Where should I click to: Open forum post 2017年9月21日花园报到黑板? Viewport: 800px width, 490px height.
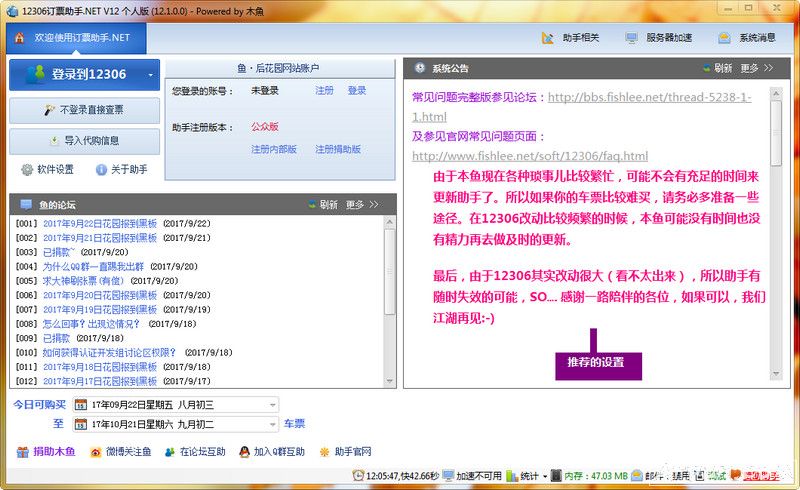click(x=99, y=238)
